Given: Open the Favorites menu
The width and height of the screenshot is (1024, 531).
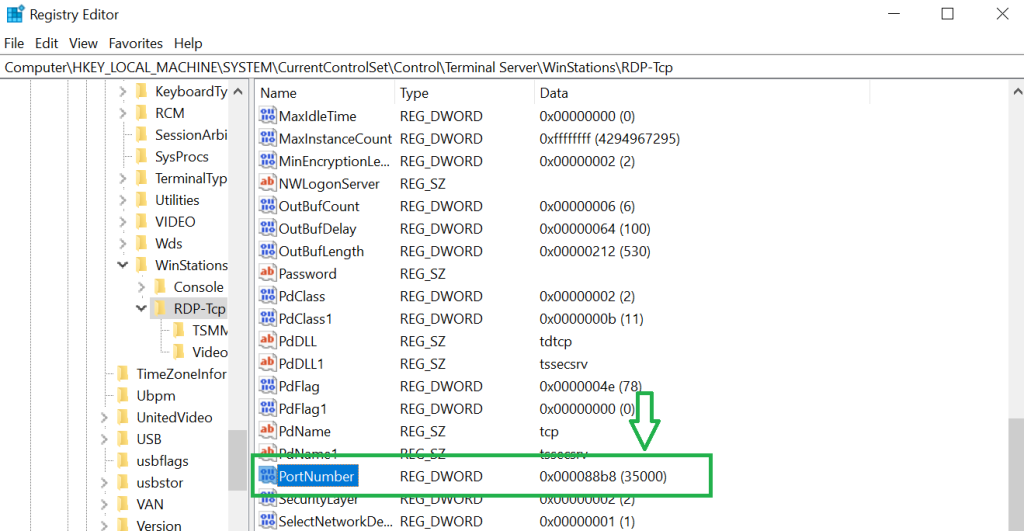Looking at the screenshot, I should coord(136,43).
